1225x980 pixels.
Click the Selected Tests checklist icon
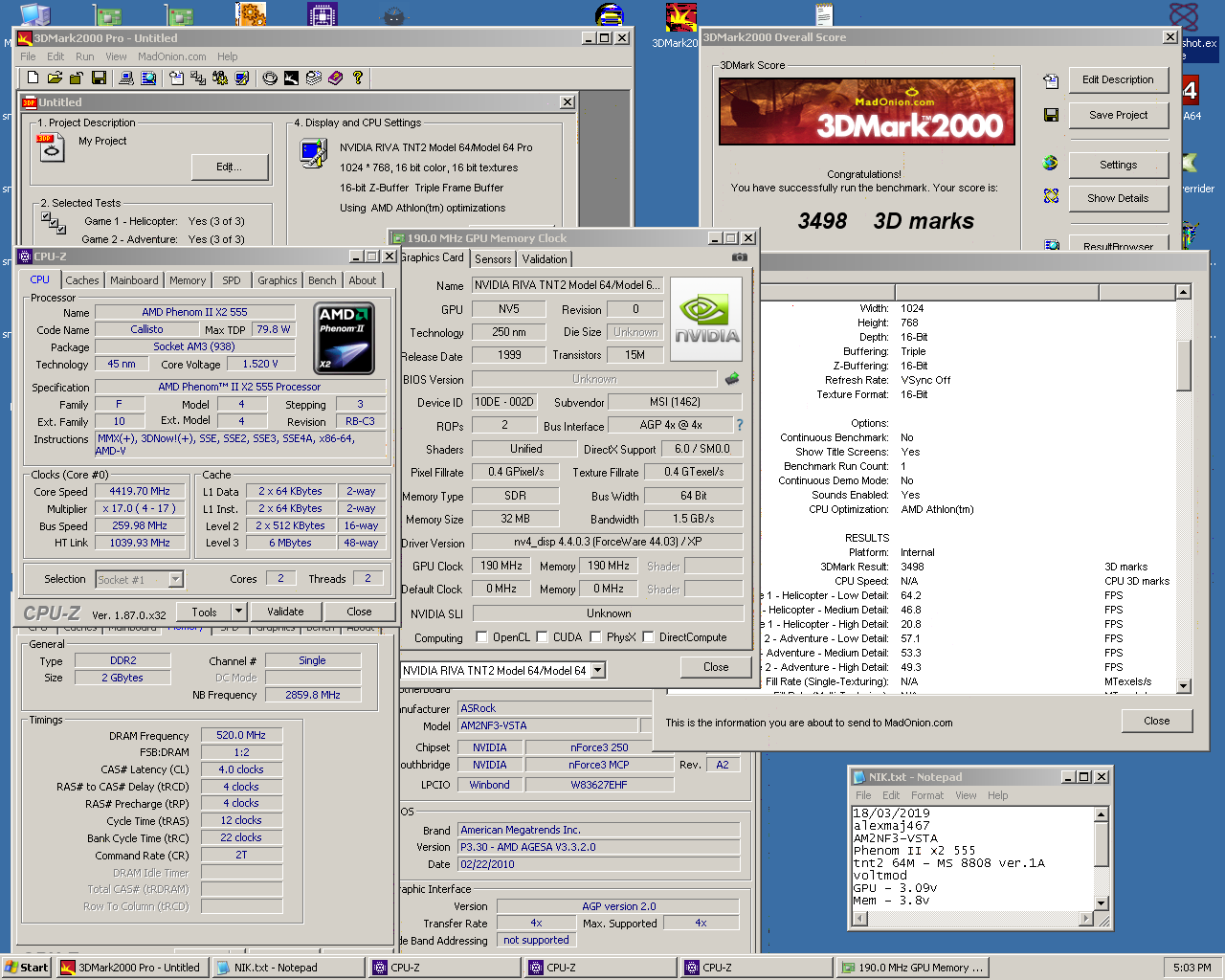pyautogui.click(x=53, y=223)
